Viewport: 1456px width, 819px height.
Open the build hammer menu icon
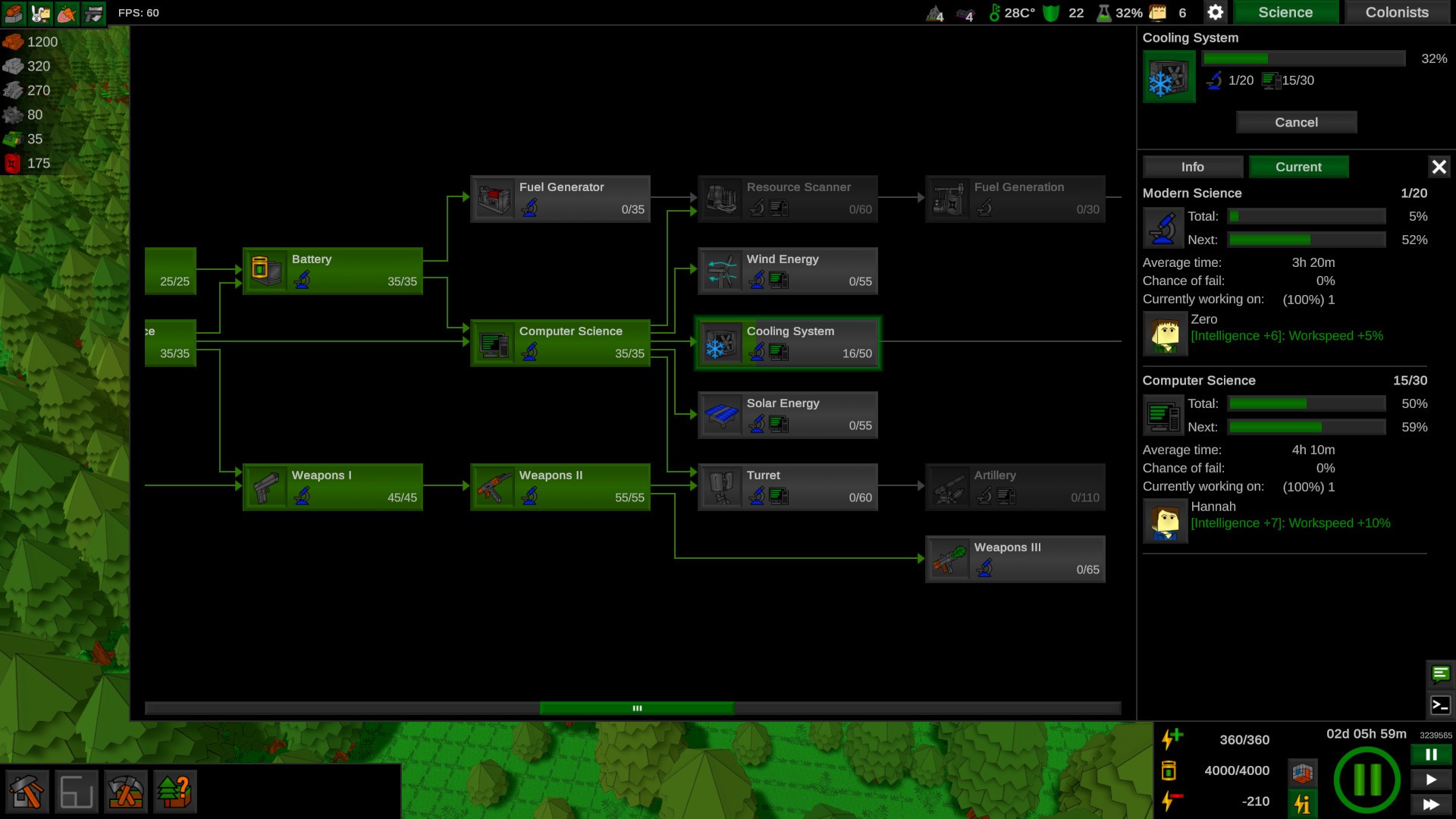[27, 792]
